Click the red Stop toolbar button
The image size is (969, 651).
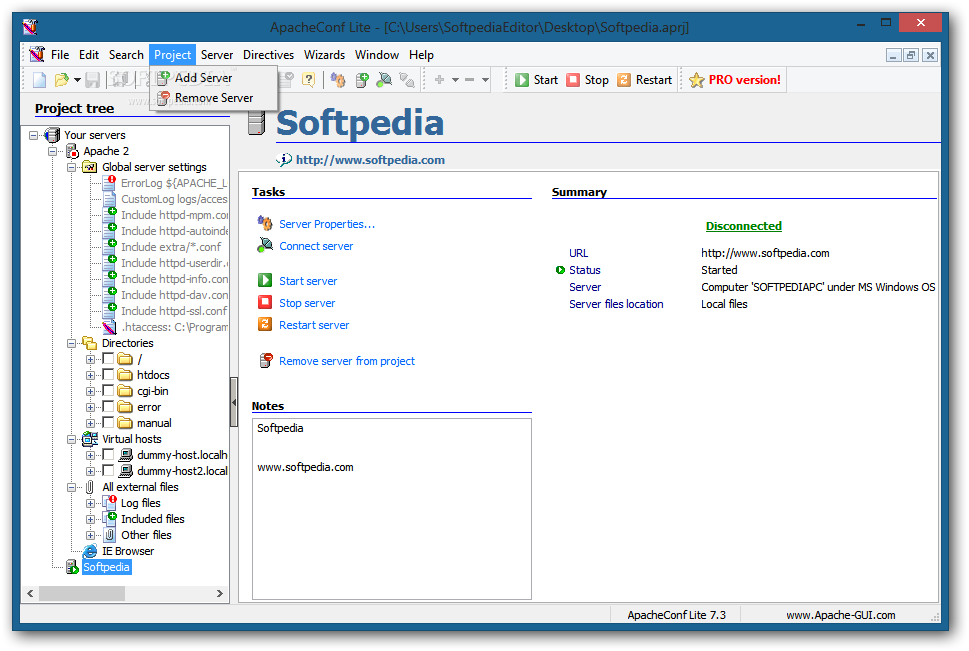[588, 80]
